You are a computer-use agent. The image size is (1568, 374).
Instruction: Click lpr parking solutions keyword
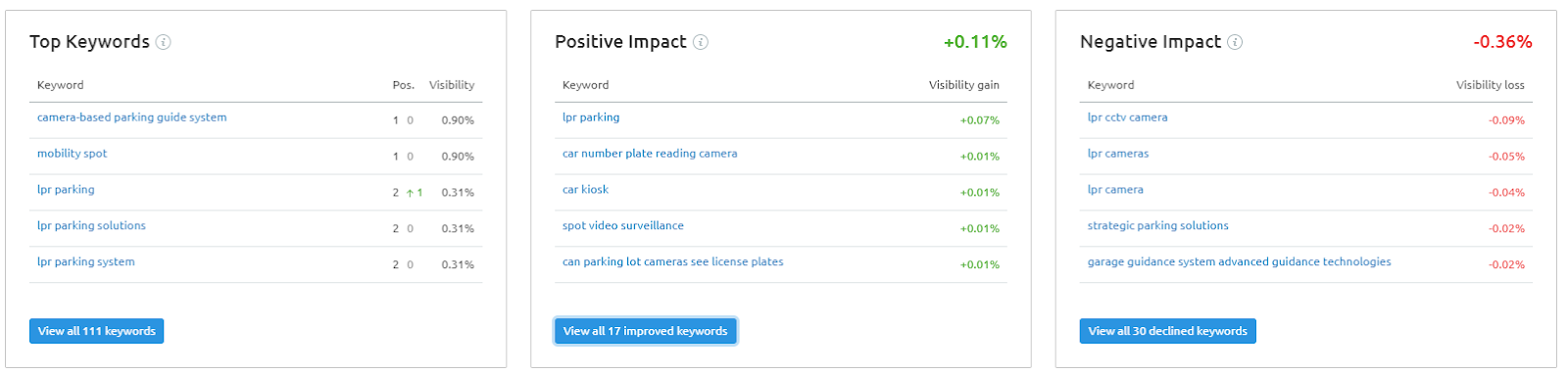pyautogui.click(x=91, y=226)
